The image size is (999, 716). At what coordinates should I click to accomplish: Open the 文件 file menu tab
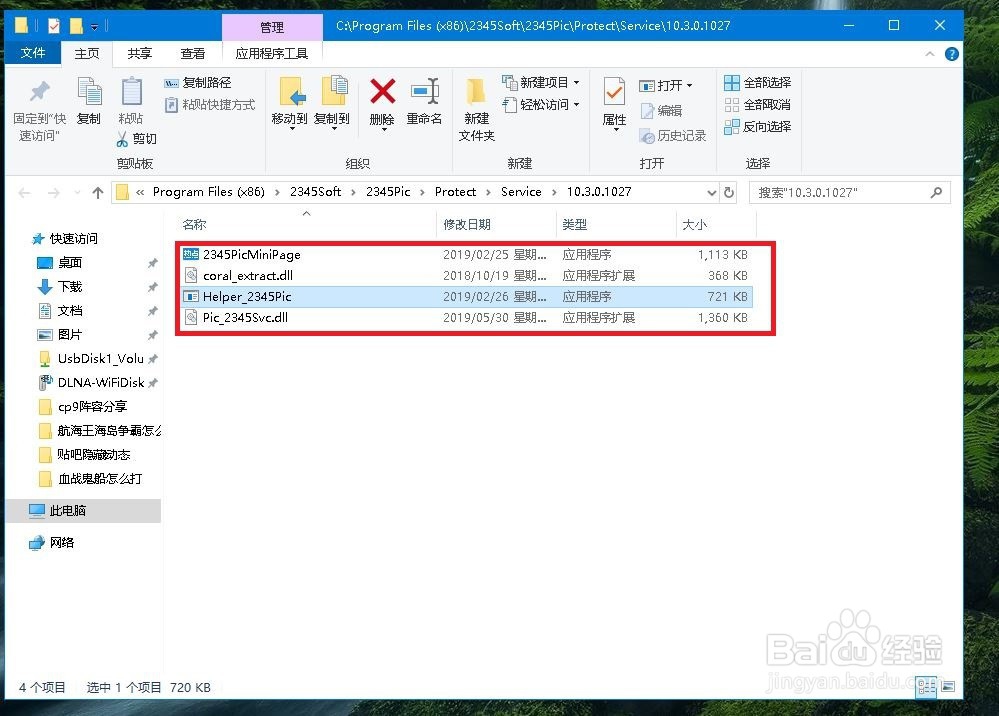32,53
